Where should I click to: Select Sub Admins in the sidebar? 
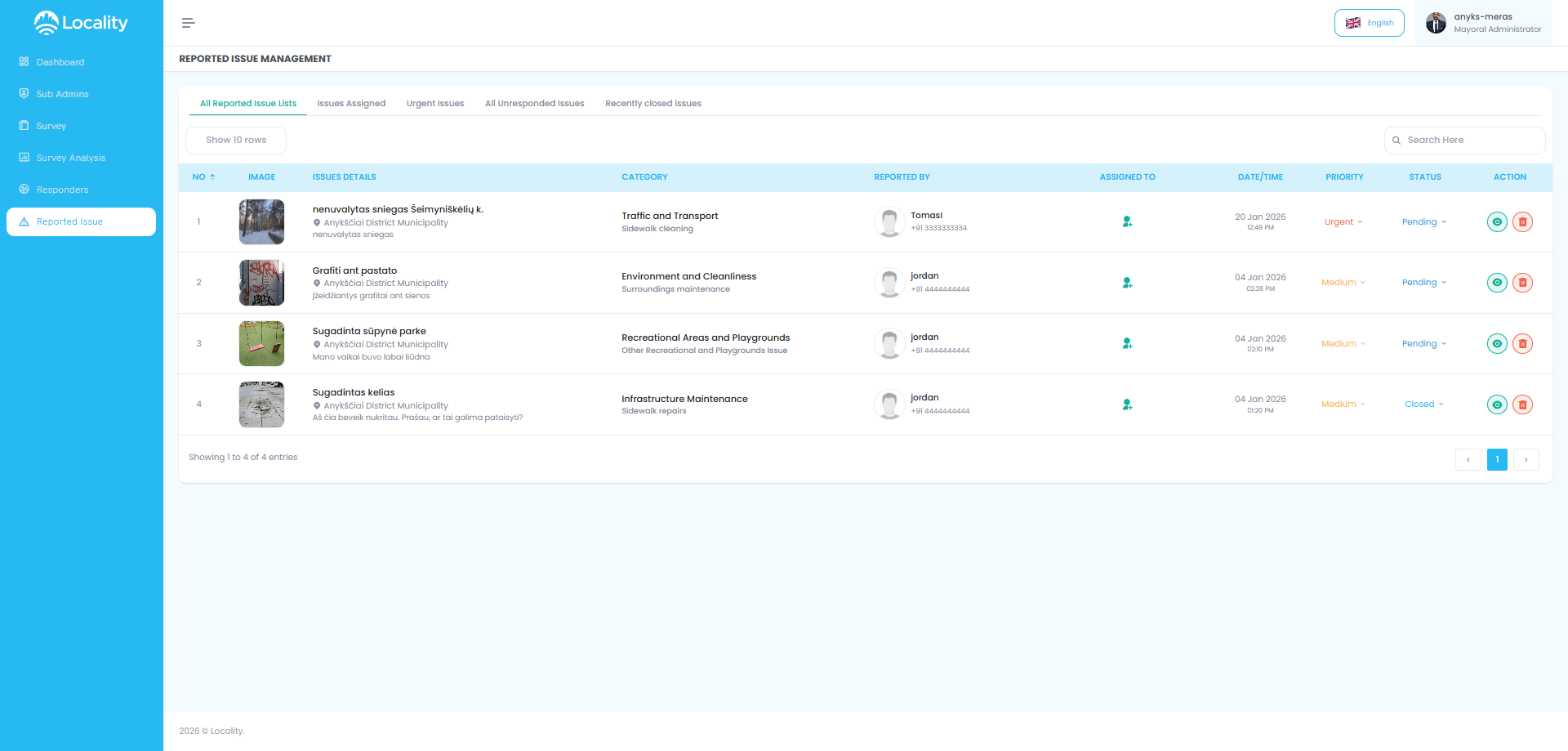62,94
